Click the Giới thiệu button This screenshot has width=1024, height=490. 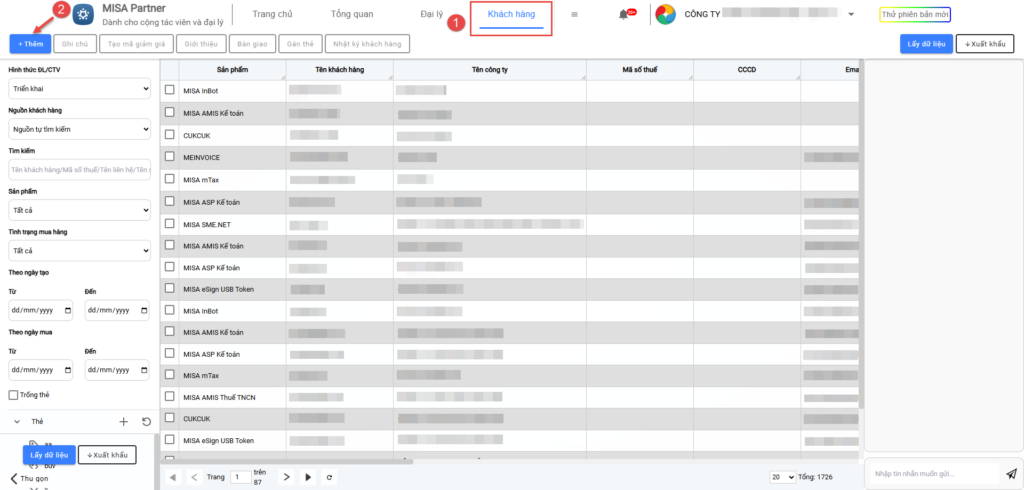point(201,44)
